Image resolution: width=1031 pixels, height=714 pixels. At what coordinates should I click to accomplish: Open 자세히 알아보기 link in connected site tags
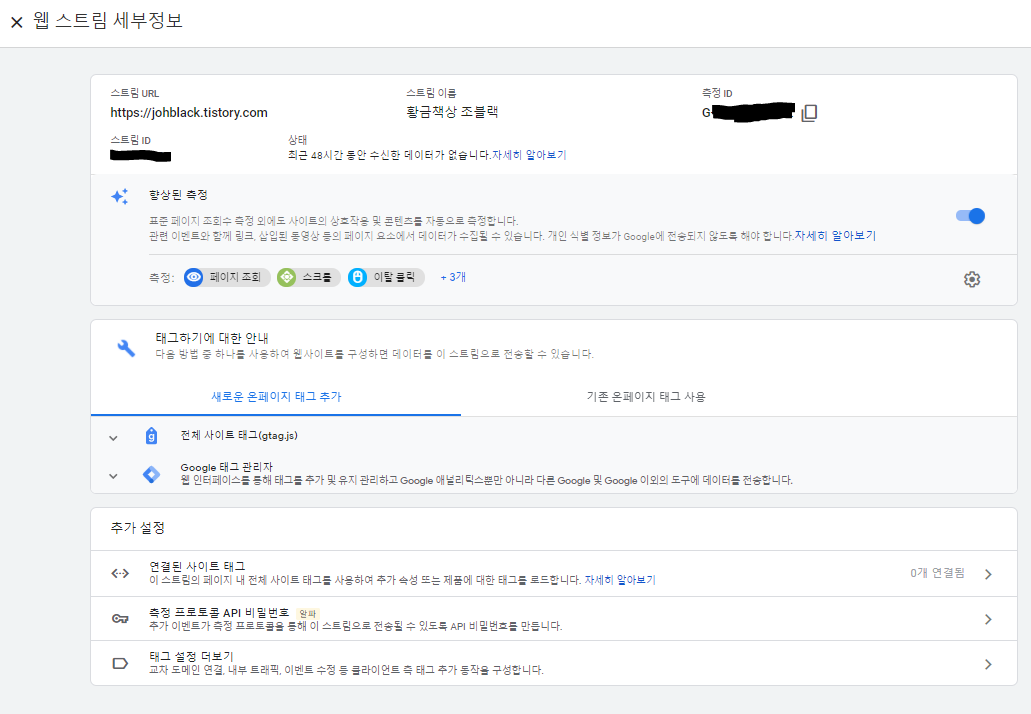620,580
